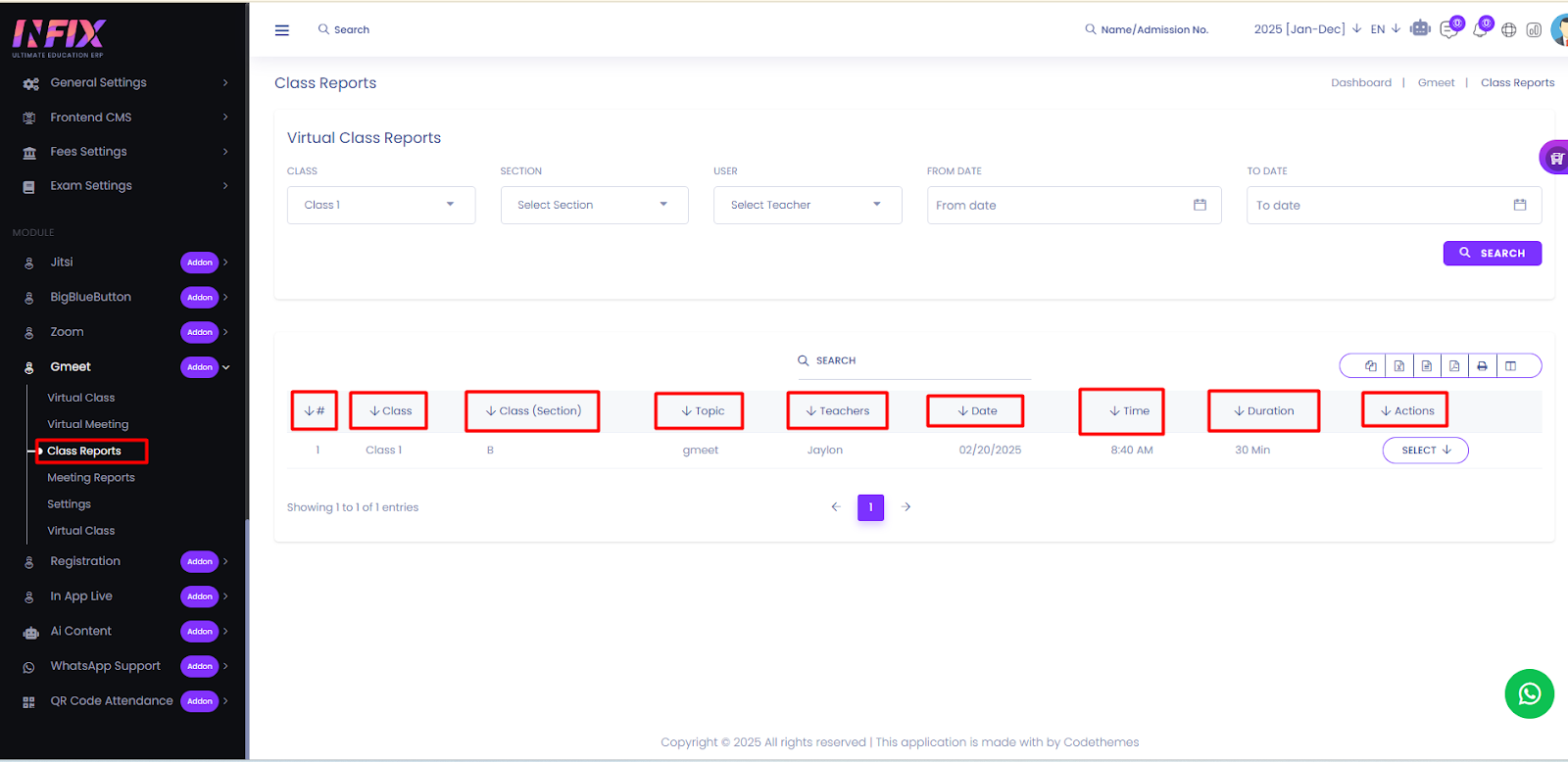Open the hamburger menu toggle
This screenshot has width=1568, height=762.
[x=282, y=30]
